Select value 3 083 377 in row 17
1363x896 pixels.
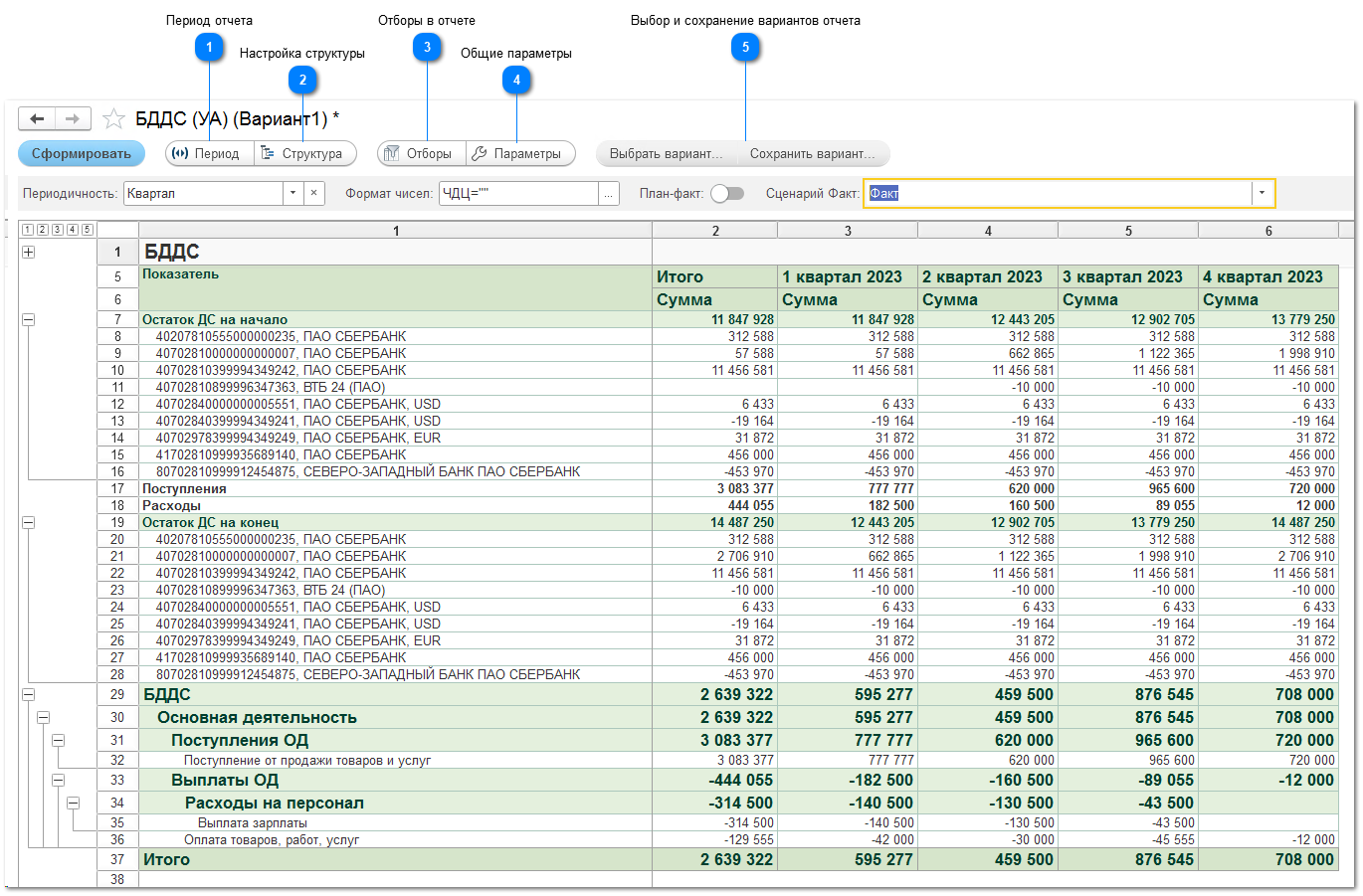point(715,488)
